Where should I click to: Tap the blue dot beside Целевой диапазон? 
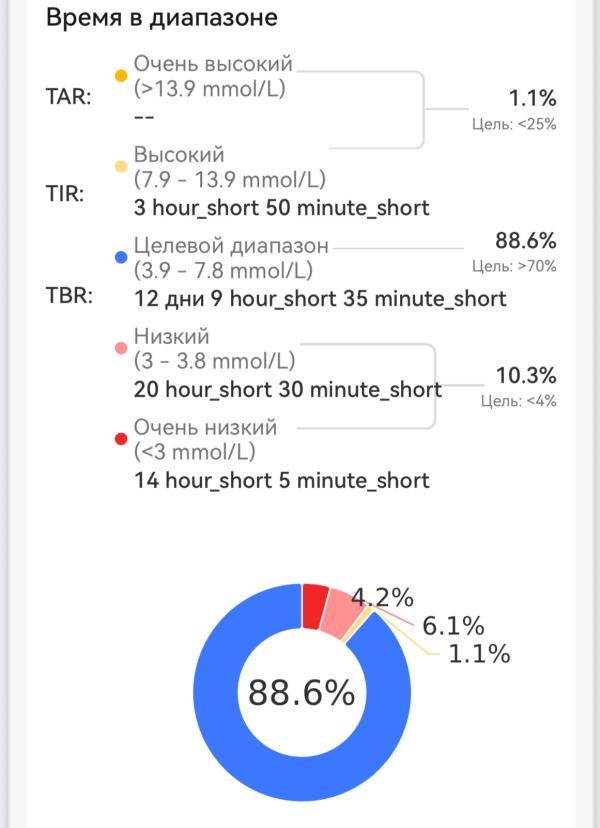click(x=121, y=257)
